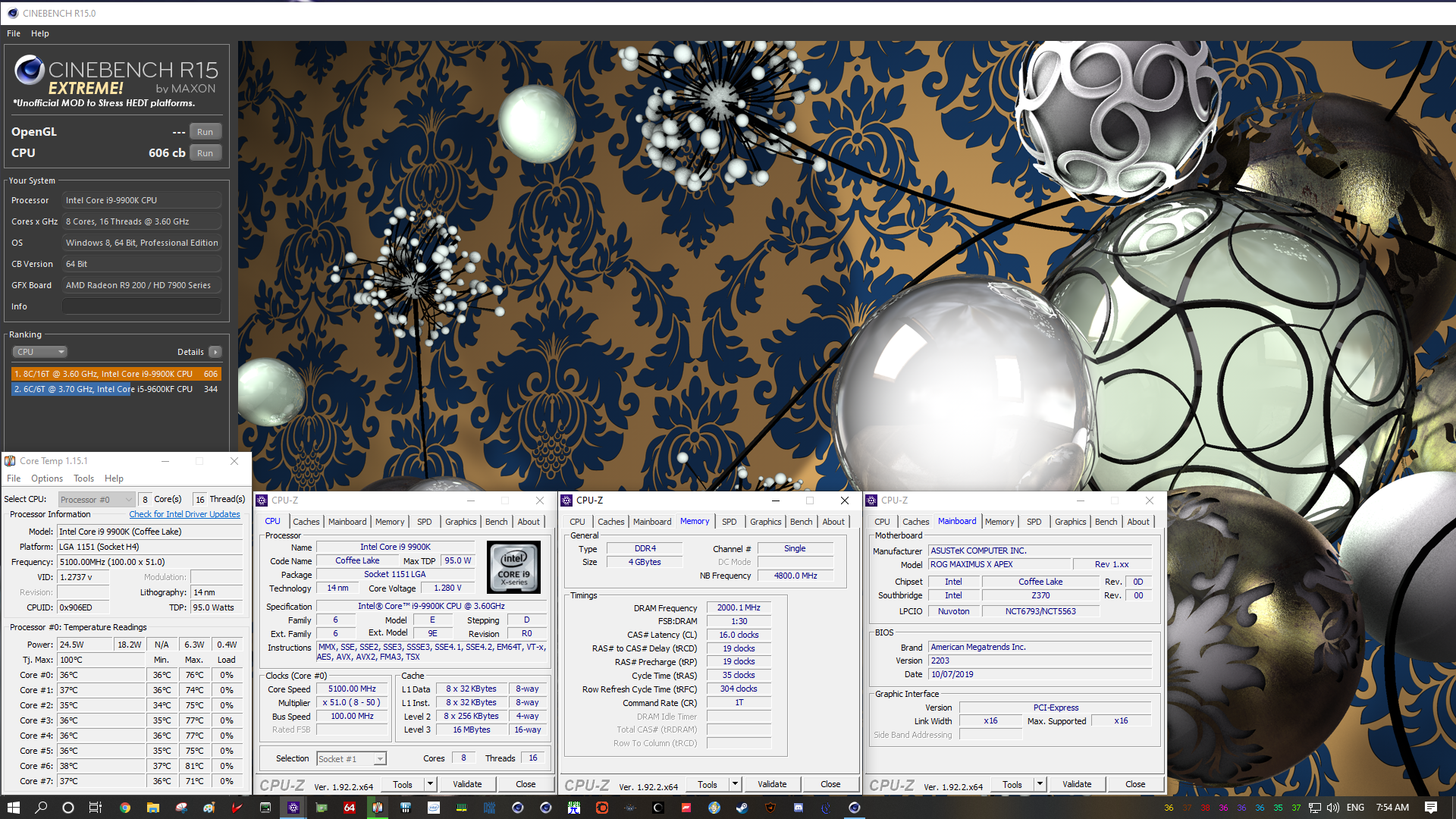Open Core Temp File menu
The image size is (1456, 819).
(14, 479)
